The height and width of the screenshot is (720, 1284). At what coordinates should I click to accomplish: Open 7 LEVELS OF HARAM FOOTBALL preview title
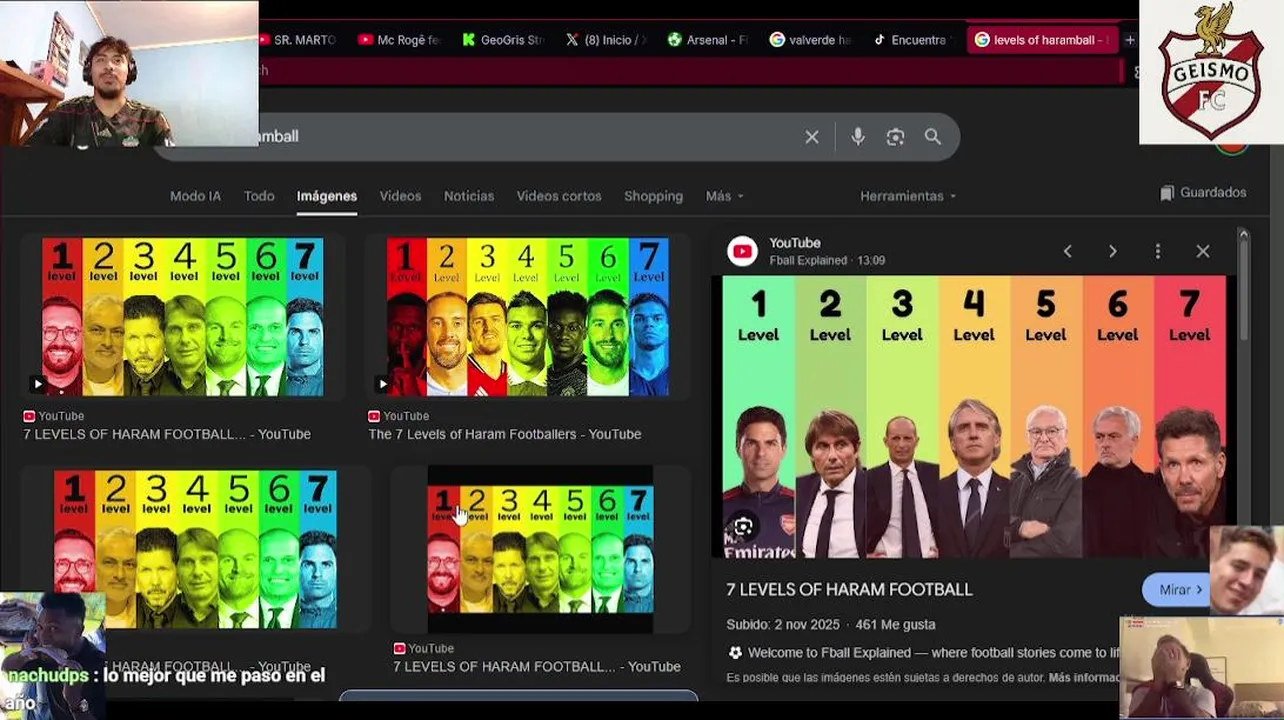[x=849, y=590]
